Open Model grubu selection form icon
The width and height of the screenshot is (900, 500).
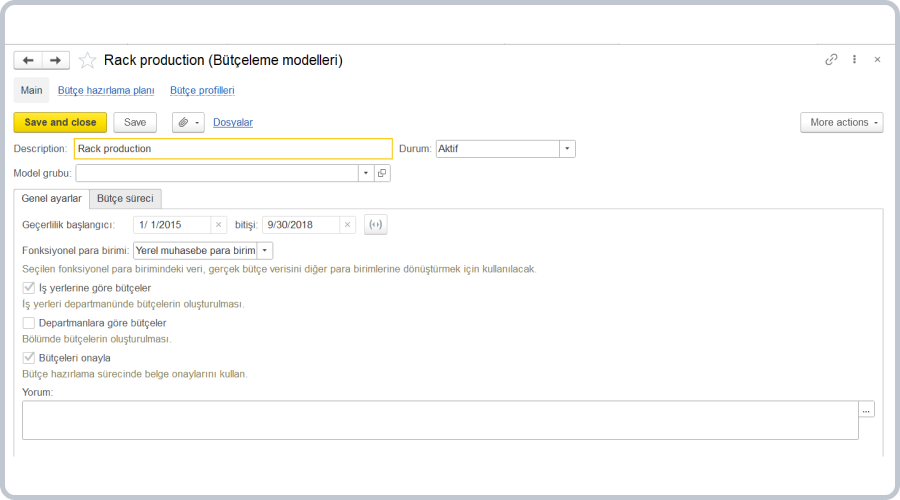(x=382, y=173)
